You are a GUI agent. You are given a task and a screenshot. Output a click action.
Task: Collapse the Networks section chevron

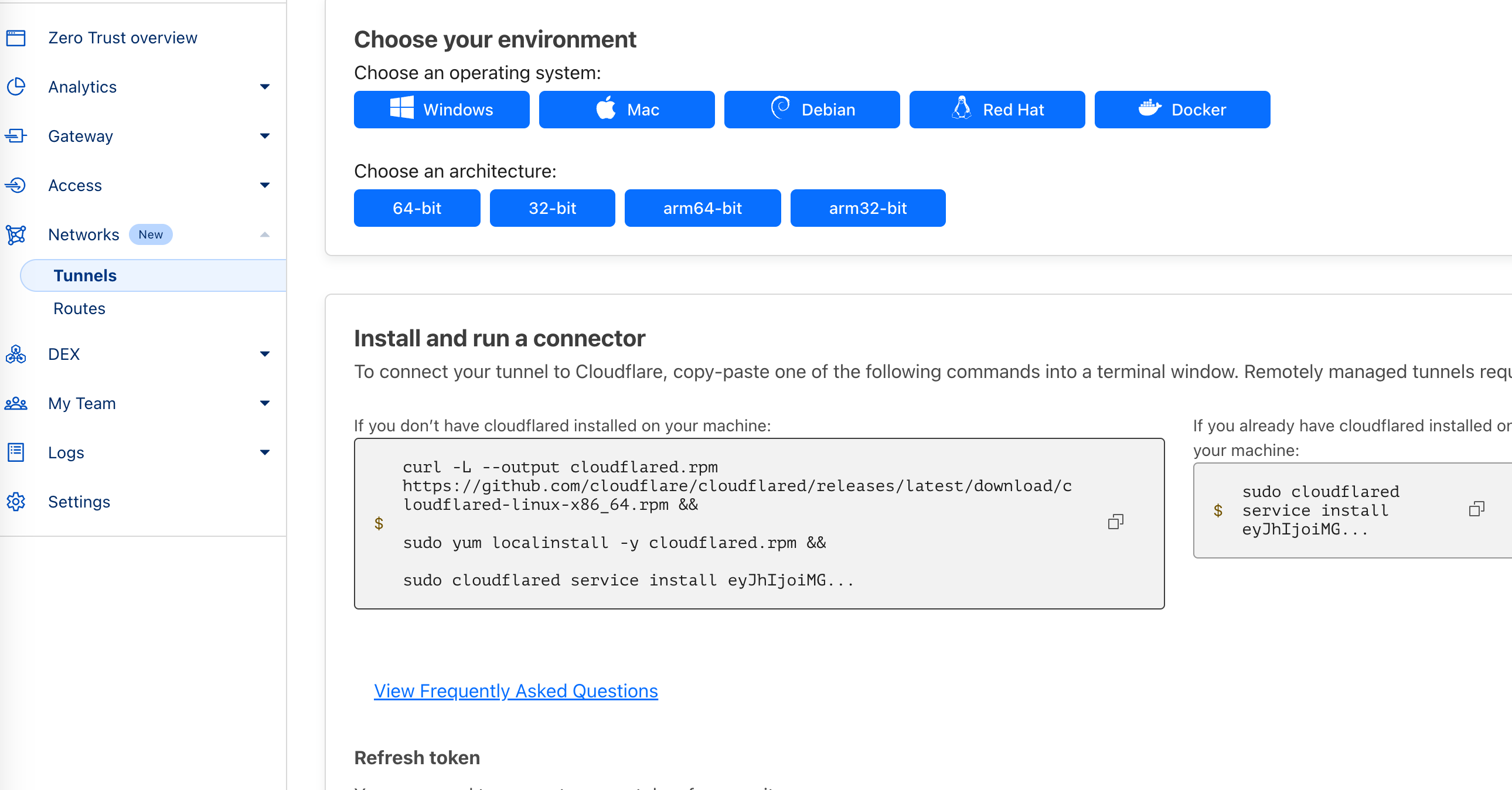coord(265,235)
